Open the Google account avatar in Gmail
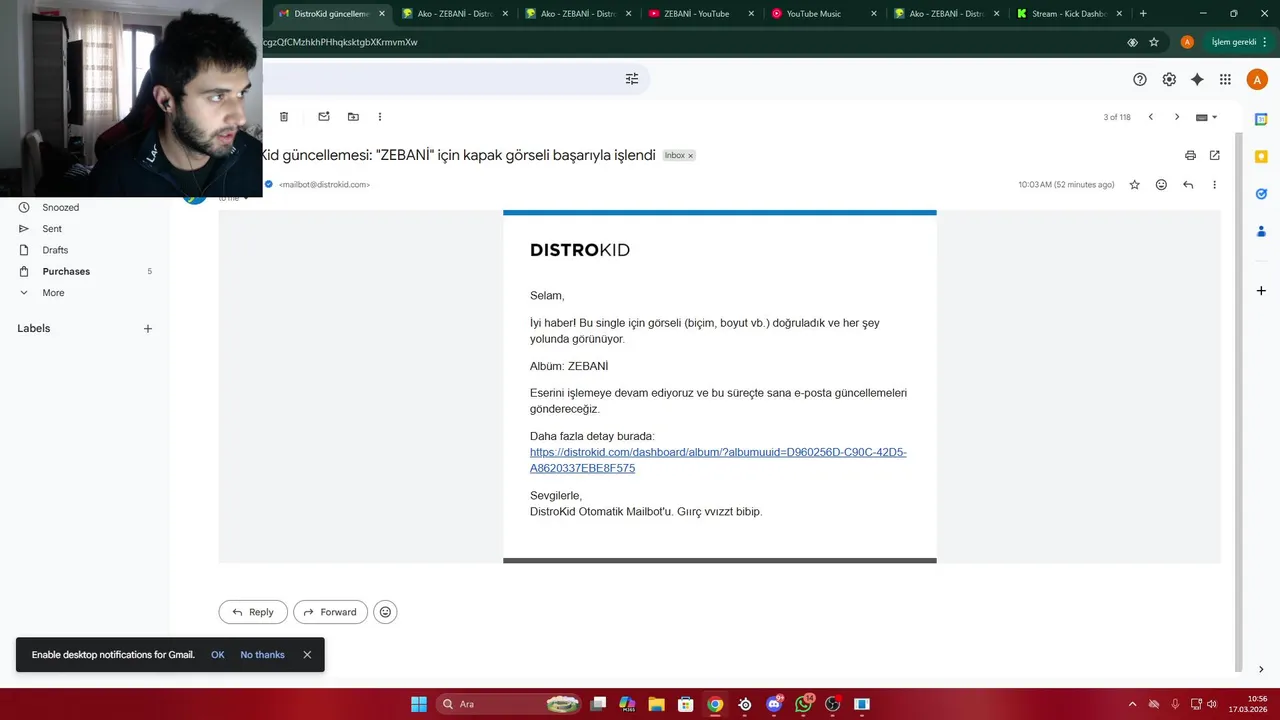This screenshot has width=1280, height=720. [1257, 79]
